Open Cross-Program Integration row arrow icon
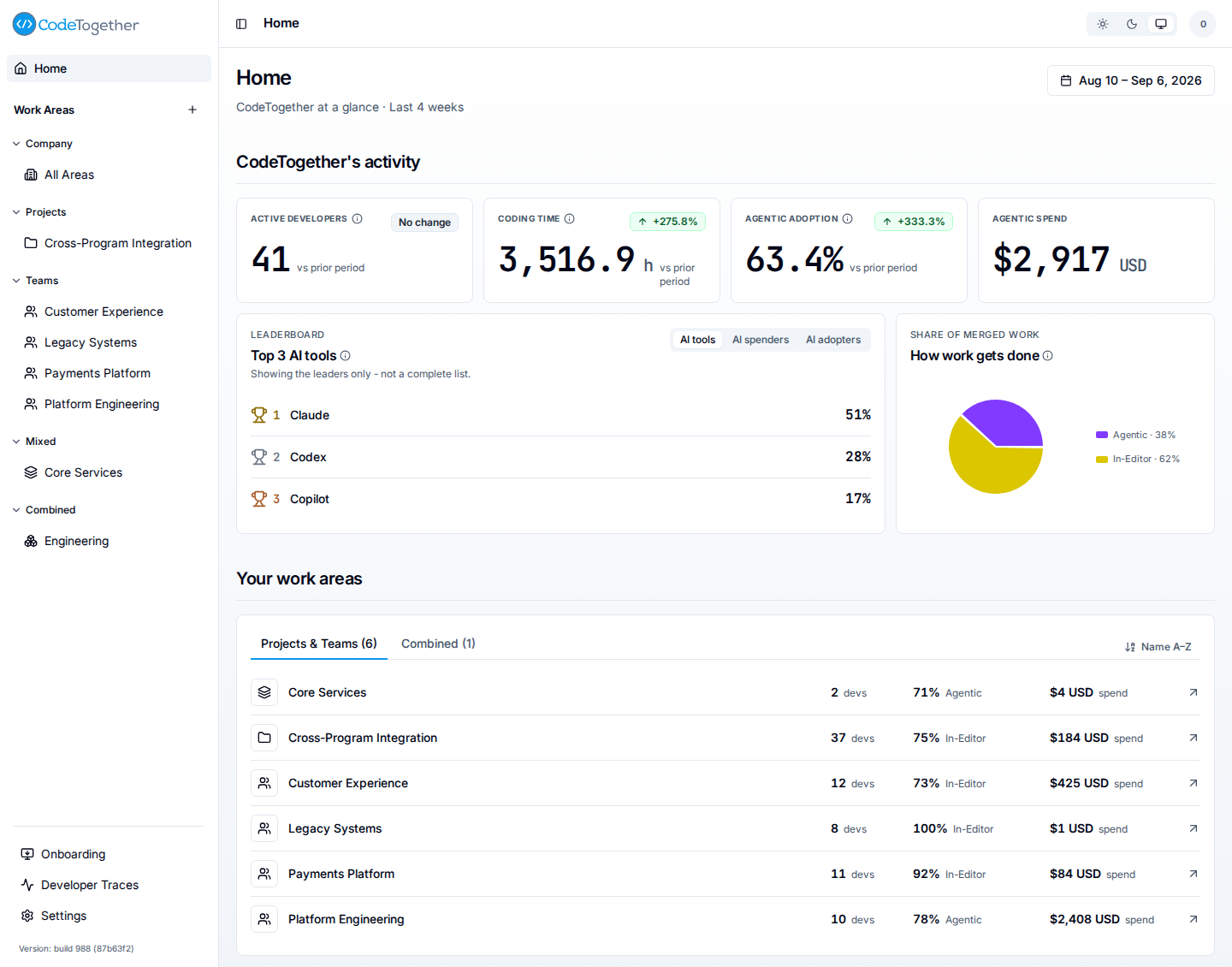Image resolution: width=1232 pixels, height=967 pixels. coord(1193,738)
